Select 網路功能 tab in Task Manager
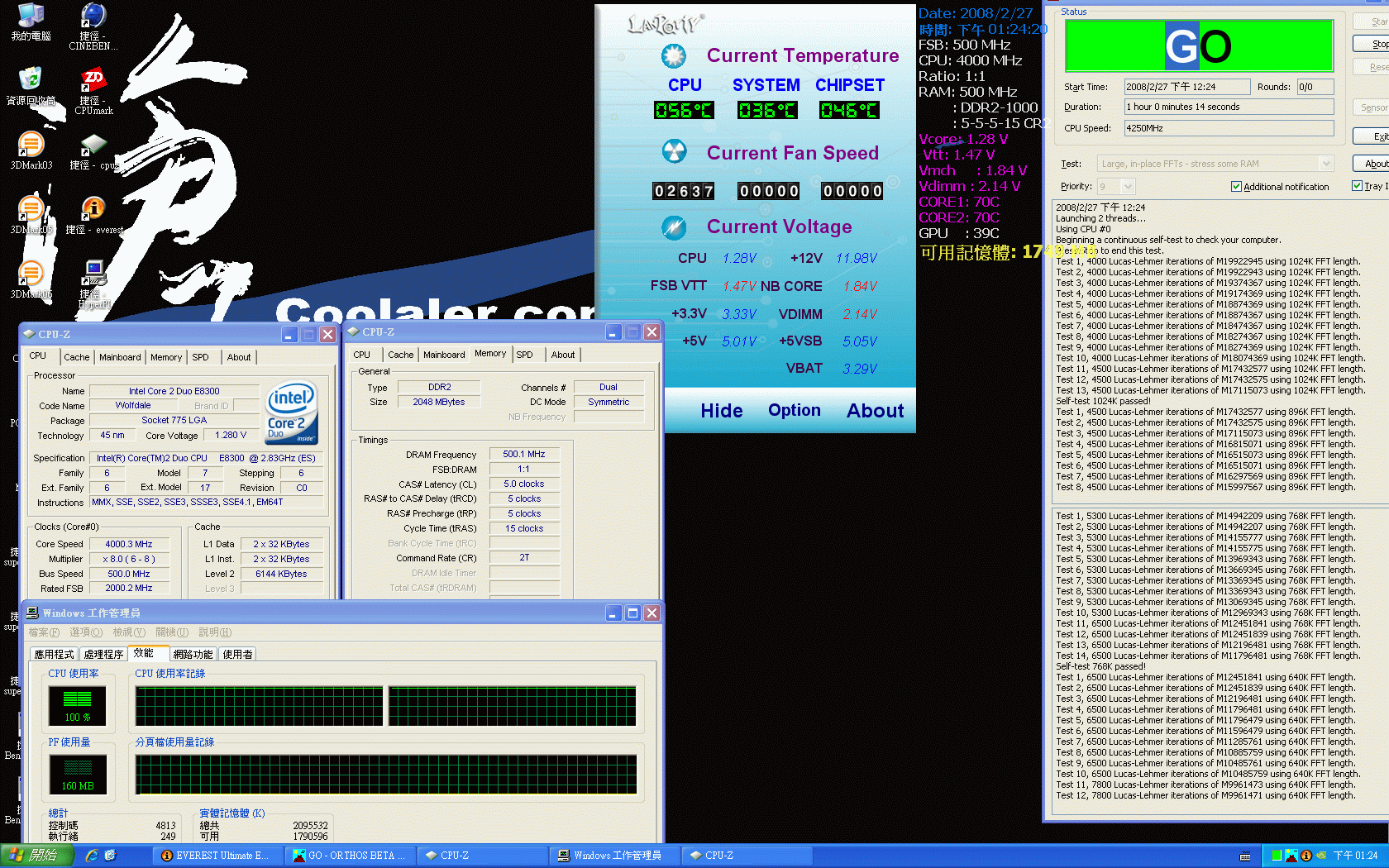The image size is (1389, 868). click(193, 654)
